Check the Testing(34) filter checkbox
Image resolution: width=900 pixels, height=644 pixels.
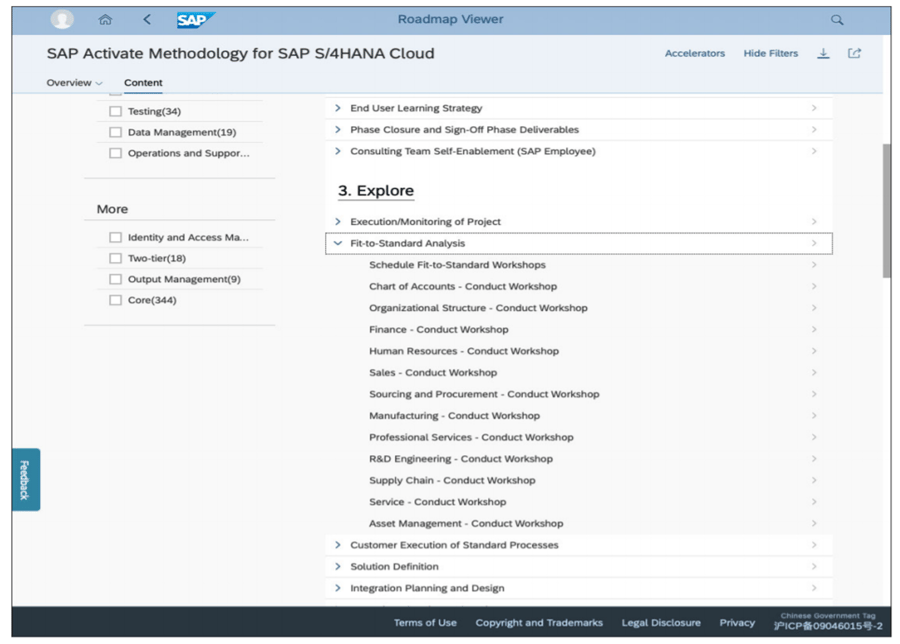click(115, 111)
